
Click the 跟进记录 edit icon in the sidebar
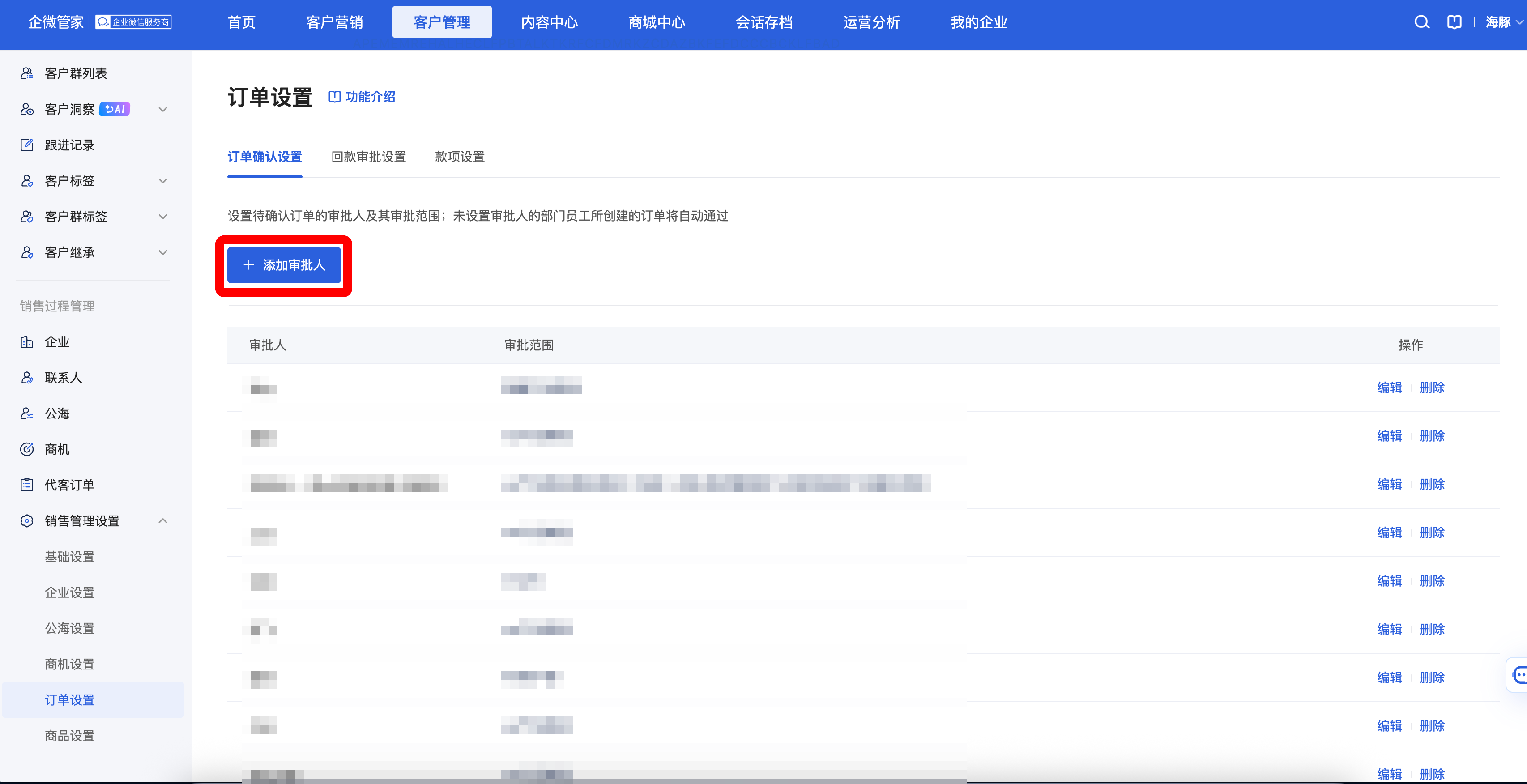tap(27, 145)
